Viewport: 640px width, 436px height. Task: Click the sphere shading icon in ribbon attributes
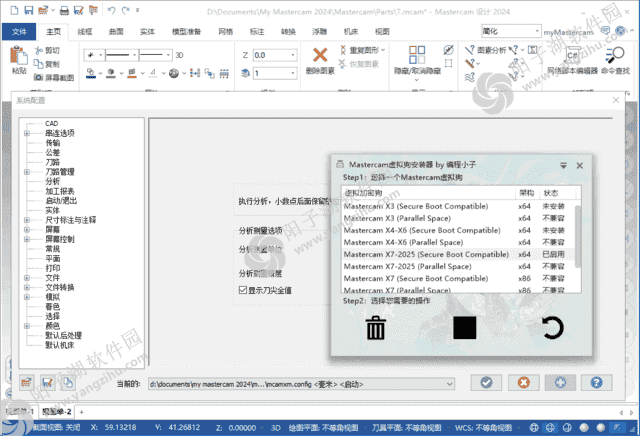tap(174, 73)
